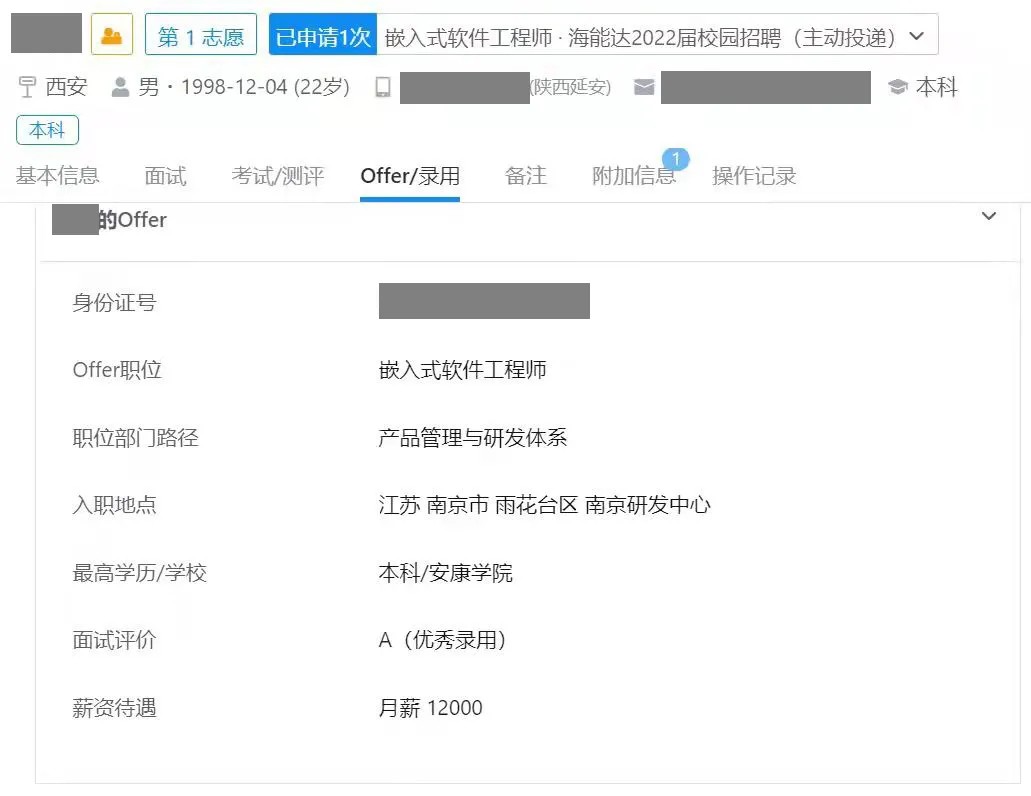Screen dimensions: 1031x796
Task: Click the masked 身份证号 field
Action: coord(484,300)
